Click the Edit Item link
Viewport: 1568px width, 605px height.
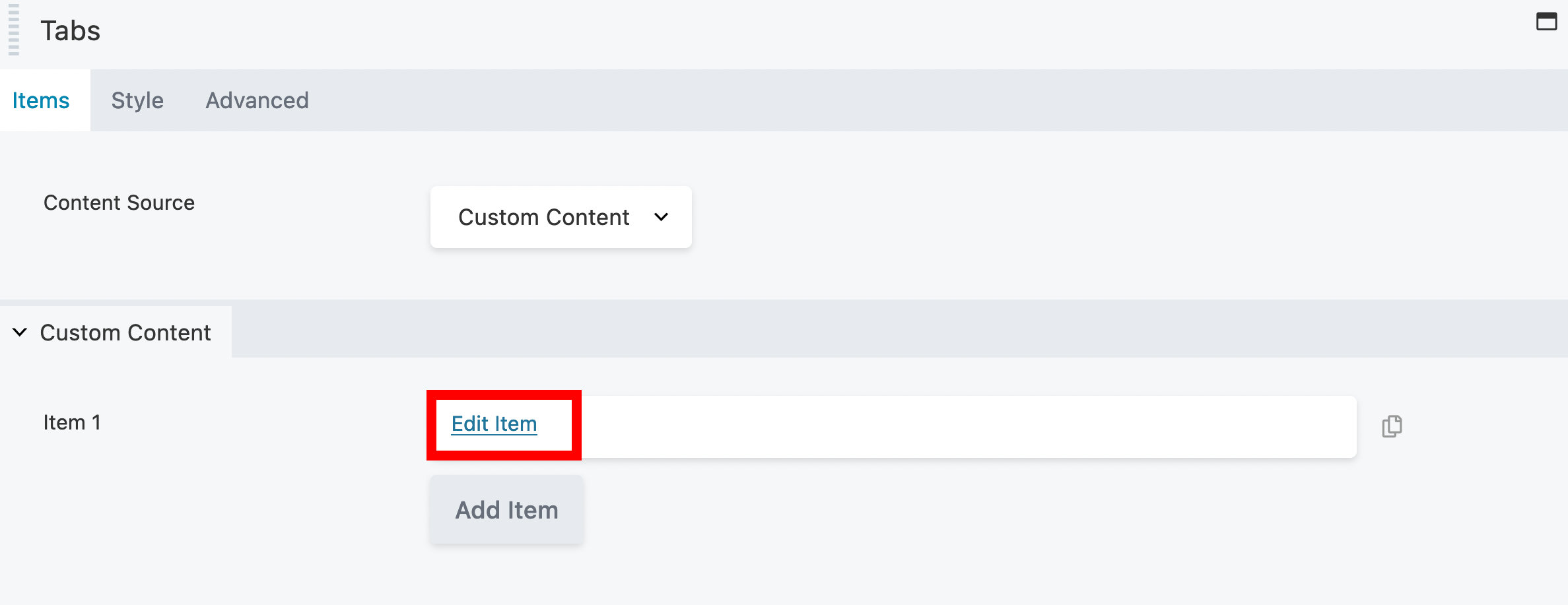[493, 424]
